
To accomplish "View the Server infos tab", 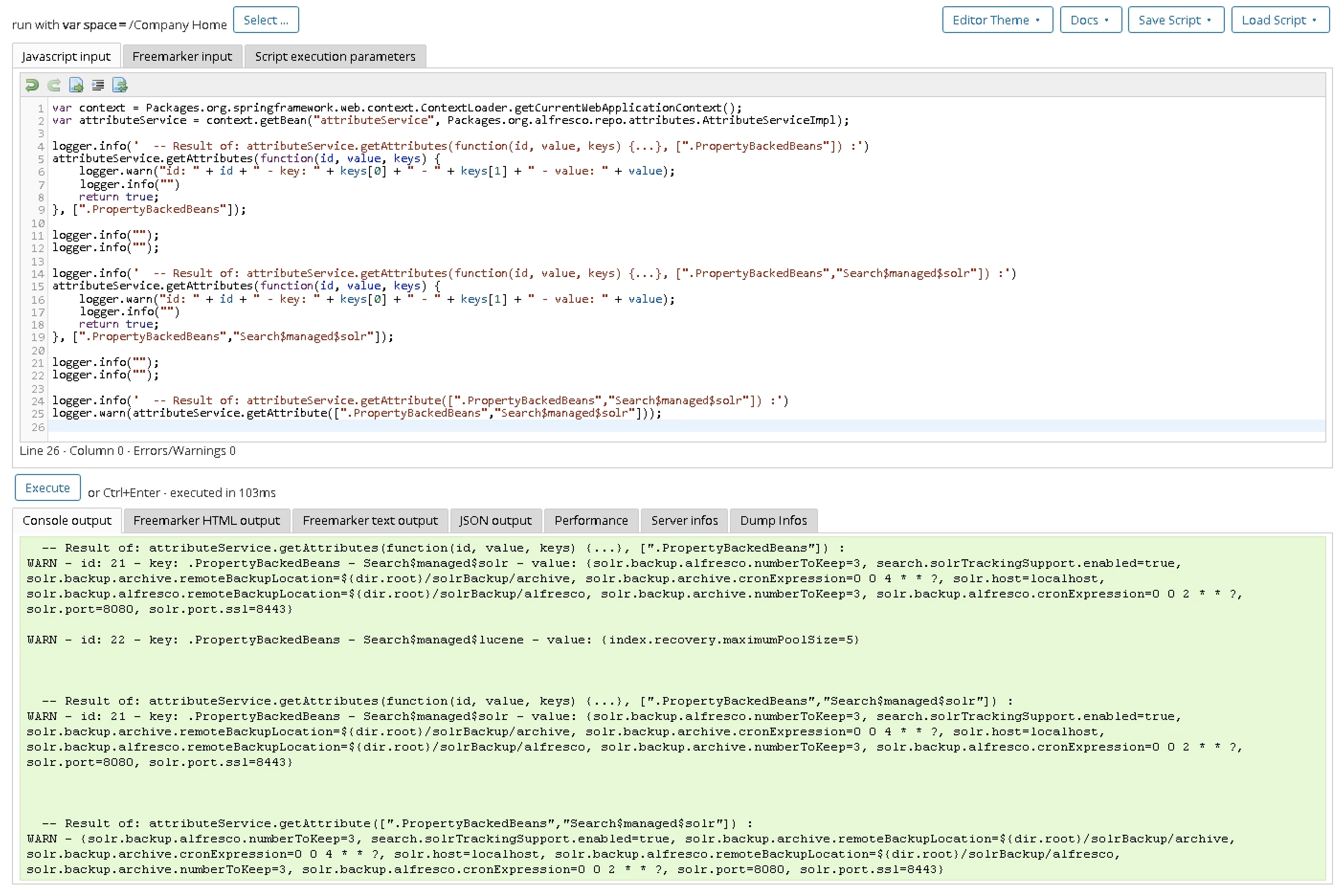I will [684, 520].
